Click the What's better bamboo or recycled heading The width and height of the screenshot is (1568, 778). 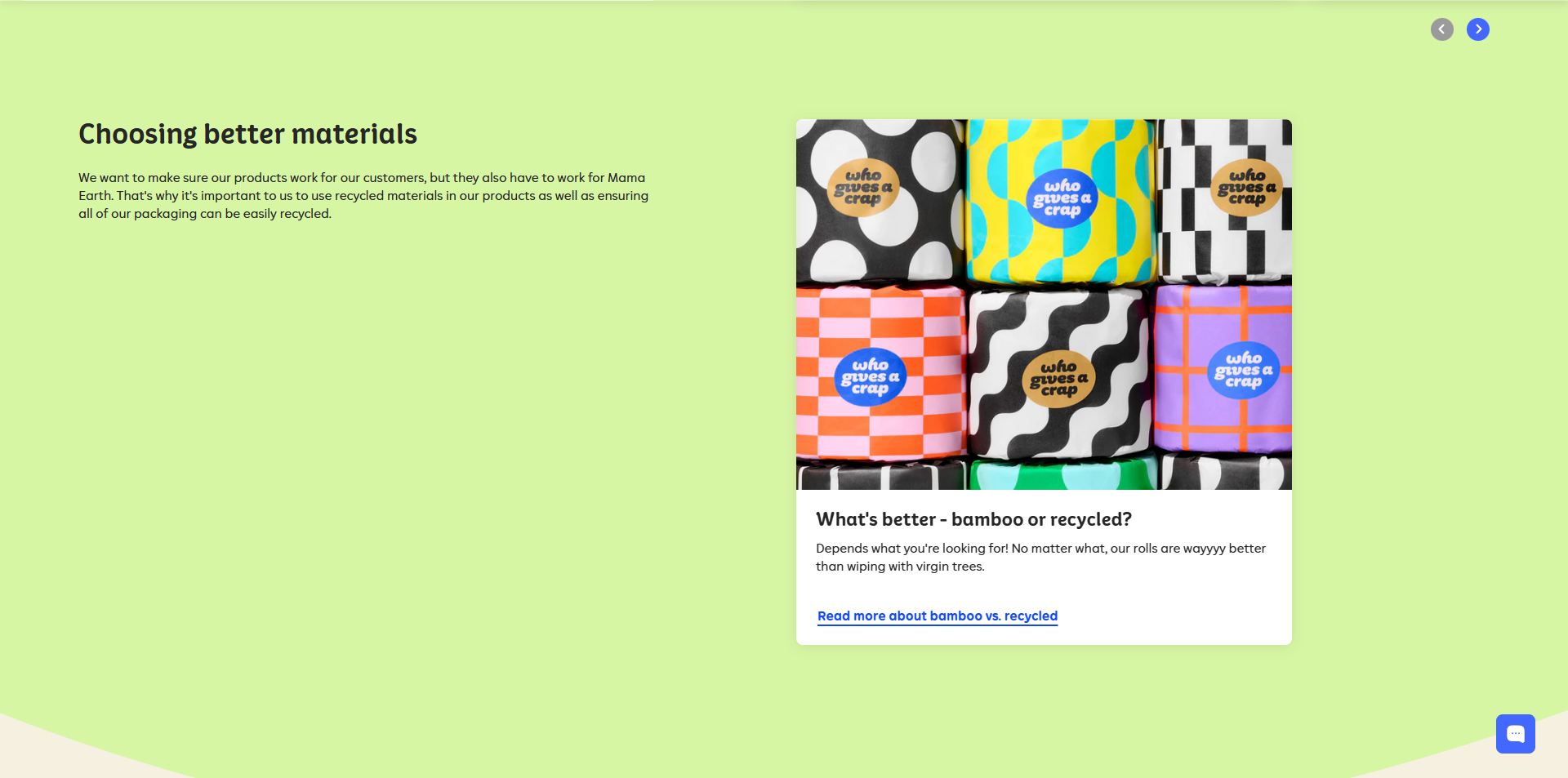973,519
